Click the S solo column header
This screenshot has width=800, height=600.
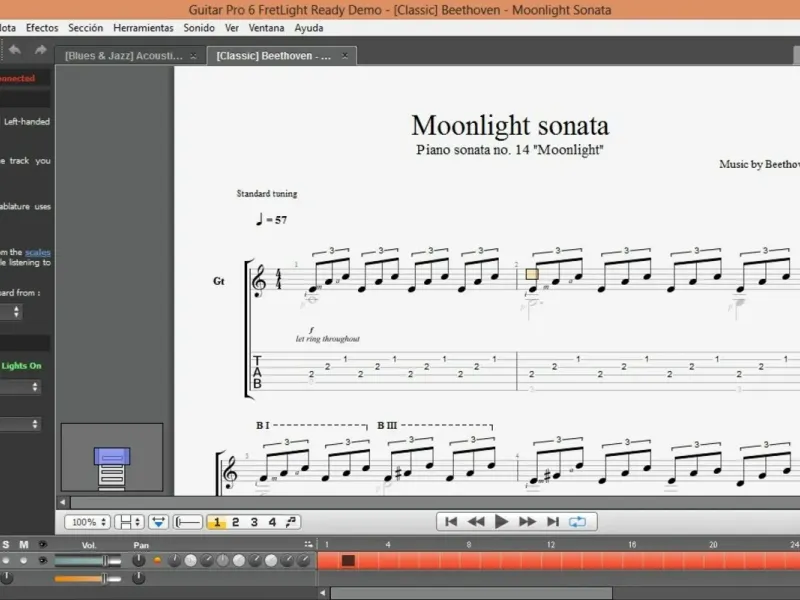[x=6, y=545]
